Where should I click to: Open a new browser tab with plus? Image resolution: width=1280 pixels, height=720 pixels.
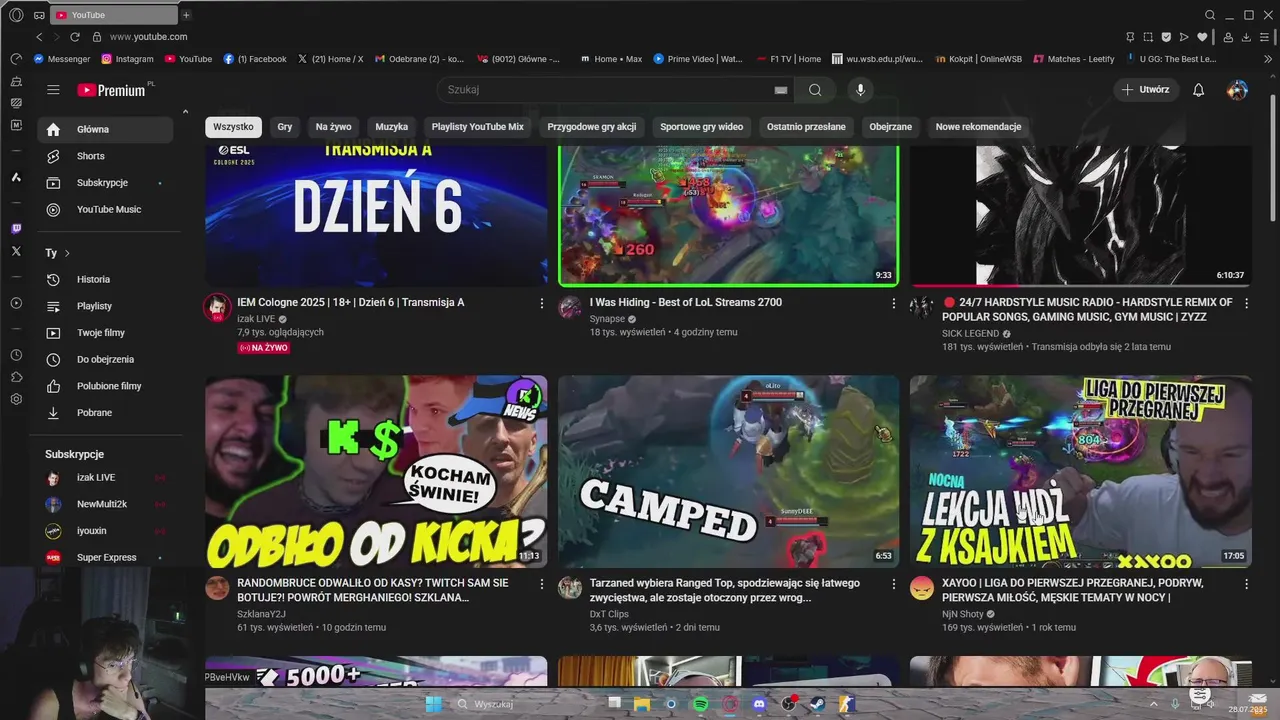pyautogui.click(x=186, y=15)
